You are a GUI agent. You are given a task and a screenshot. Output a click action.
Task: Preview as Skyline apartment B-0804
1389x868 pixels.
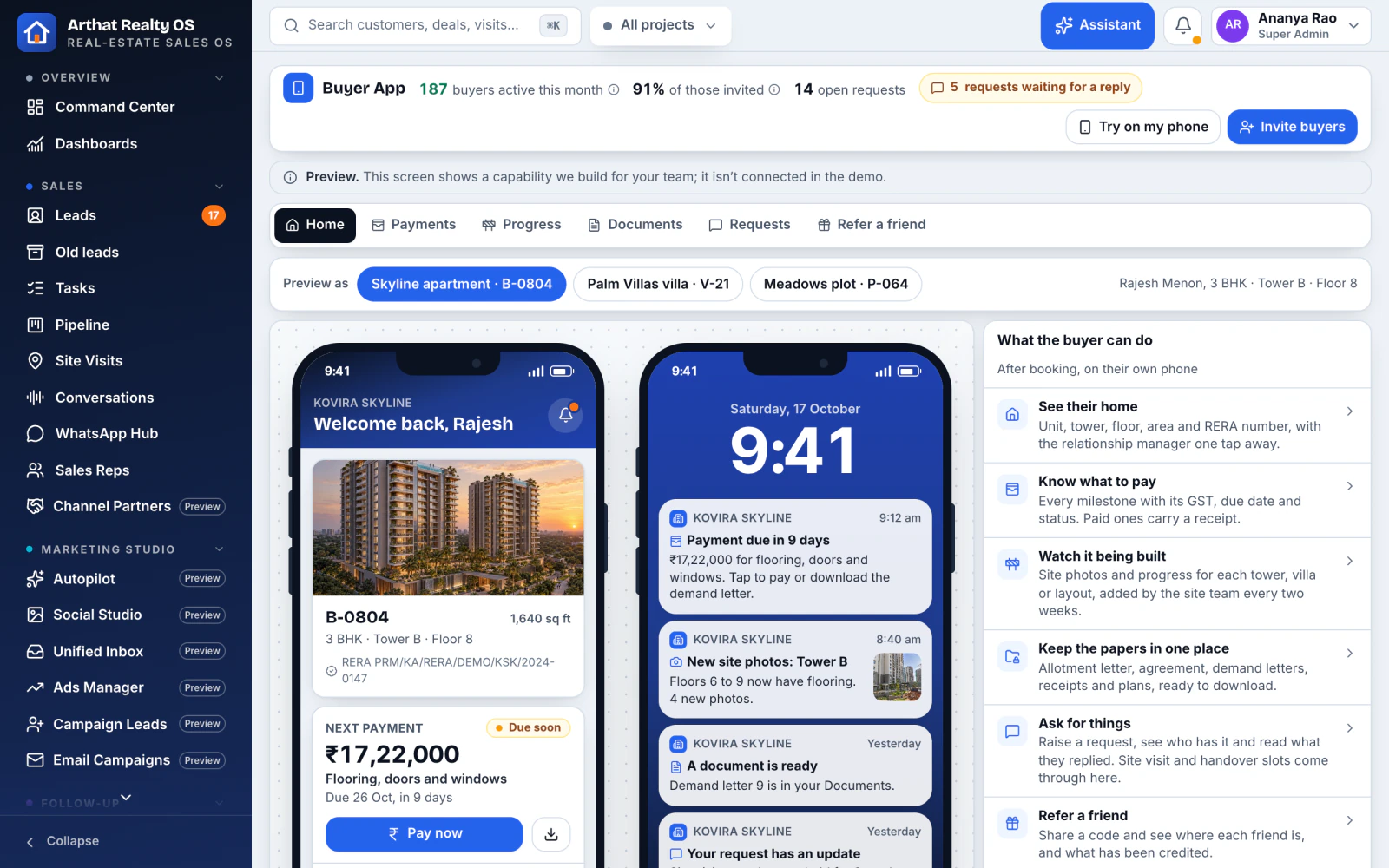pos(462,284)
